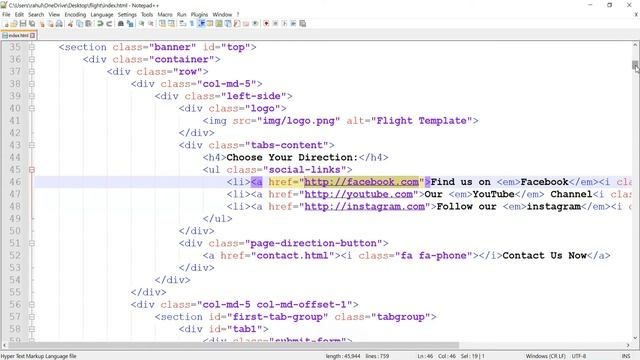Collapse fold marker on line 56
This screenshot has width=640, height=360.
pyautogui.click(x=31, y=304)
